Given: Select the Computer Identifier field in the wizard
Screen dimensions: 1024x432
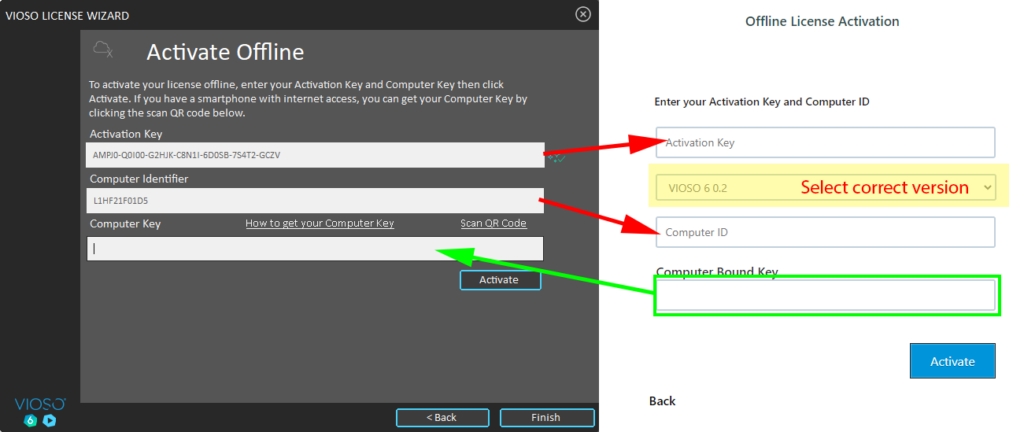Looking at the screenshot, I should (x=315, y=201).
